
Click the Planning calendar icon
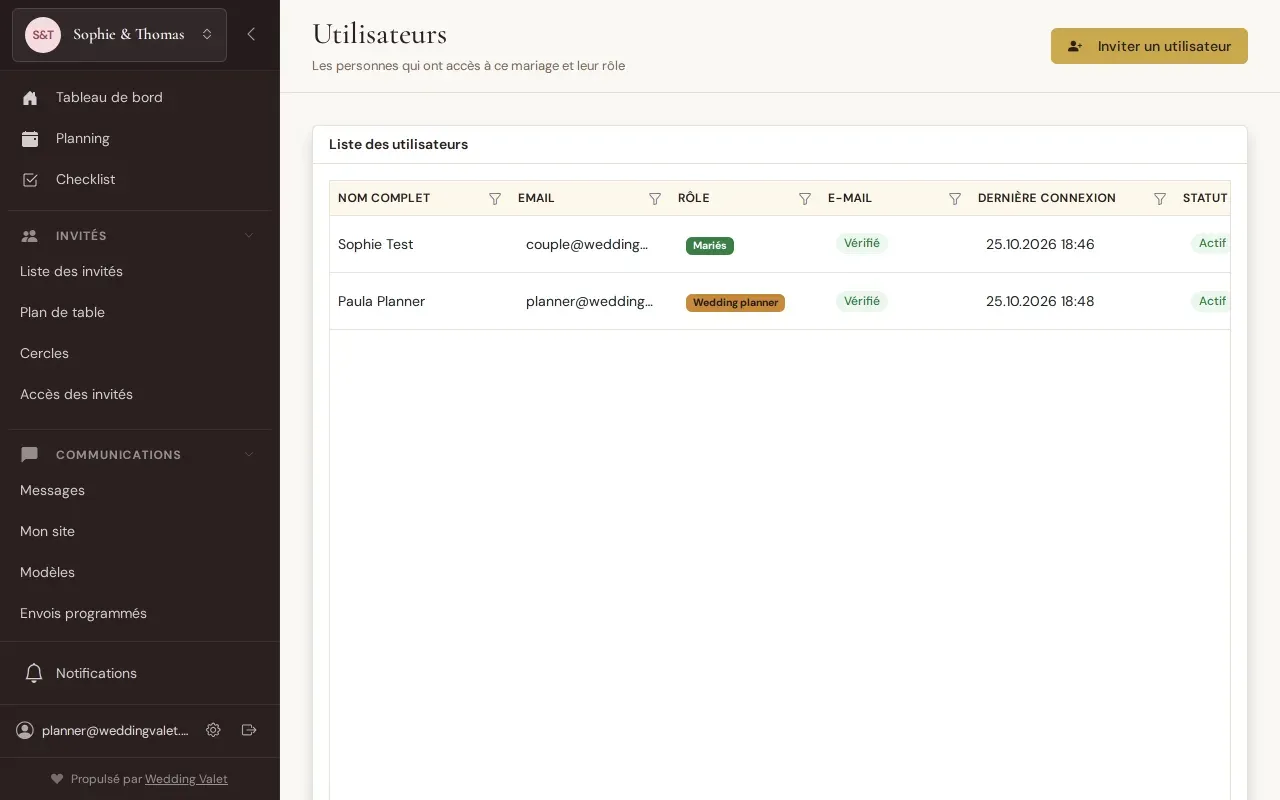(30, 139)
